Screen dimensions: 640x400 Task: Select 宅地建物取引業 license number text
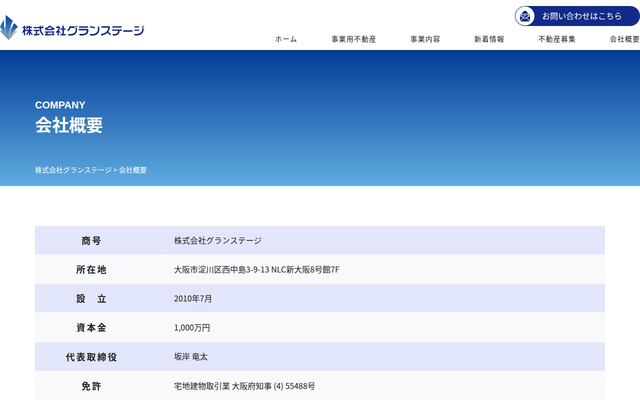coord(244,386)
